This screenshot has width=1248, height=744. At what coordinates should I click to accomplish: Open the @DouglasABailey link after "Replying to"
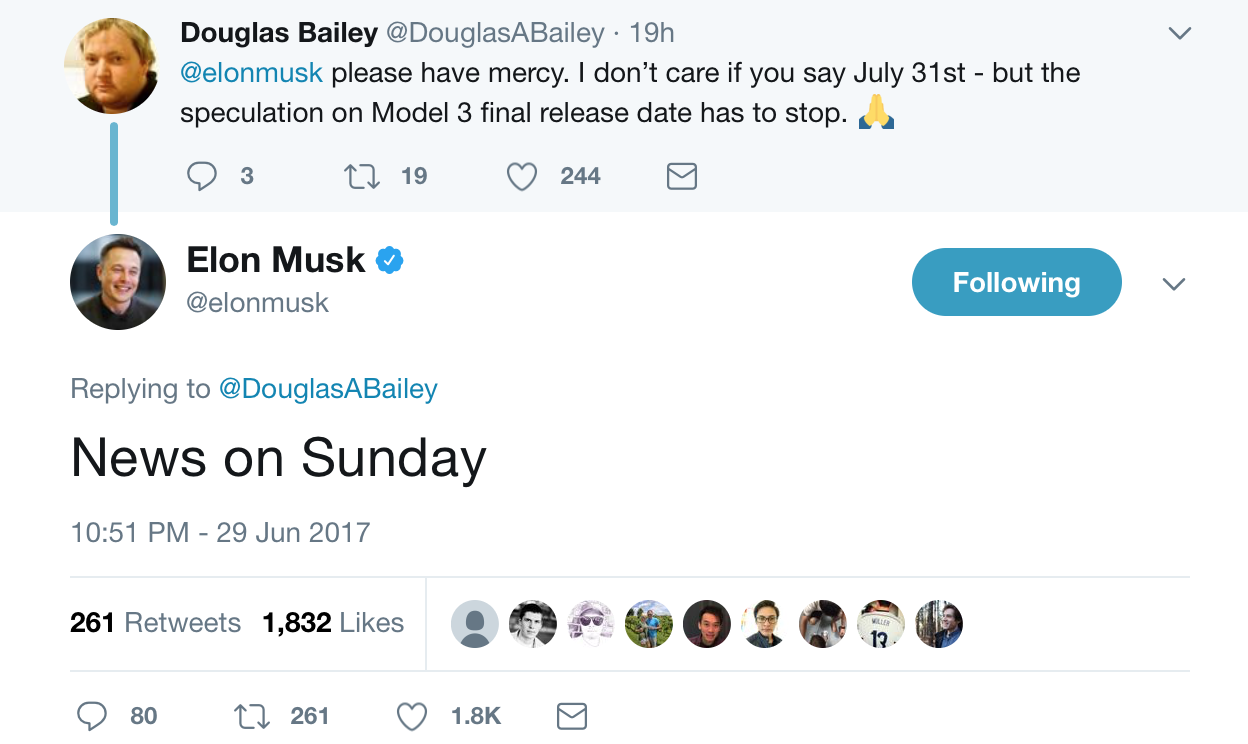pos(328,388)
